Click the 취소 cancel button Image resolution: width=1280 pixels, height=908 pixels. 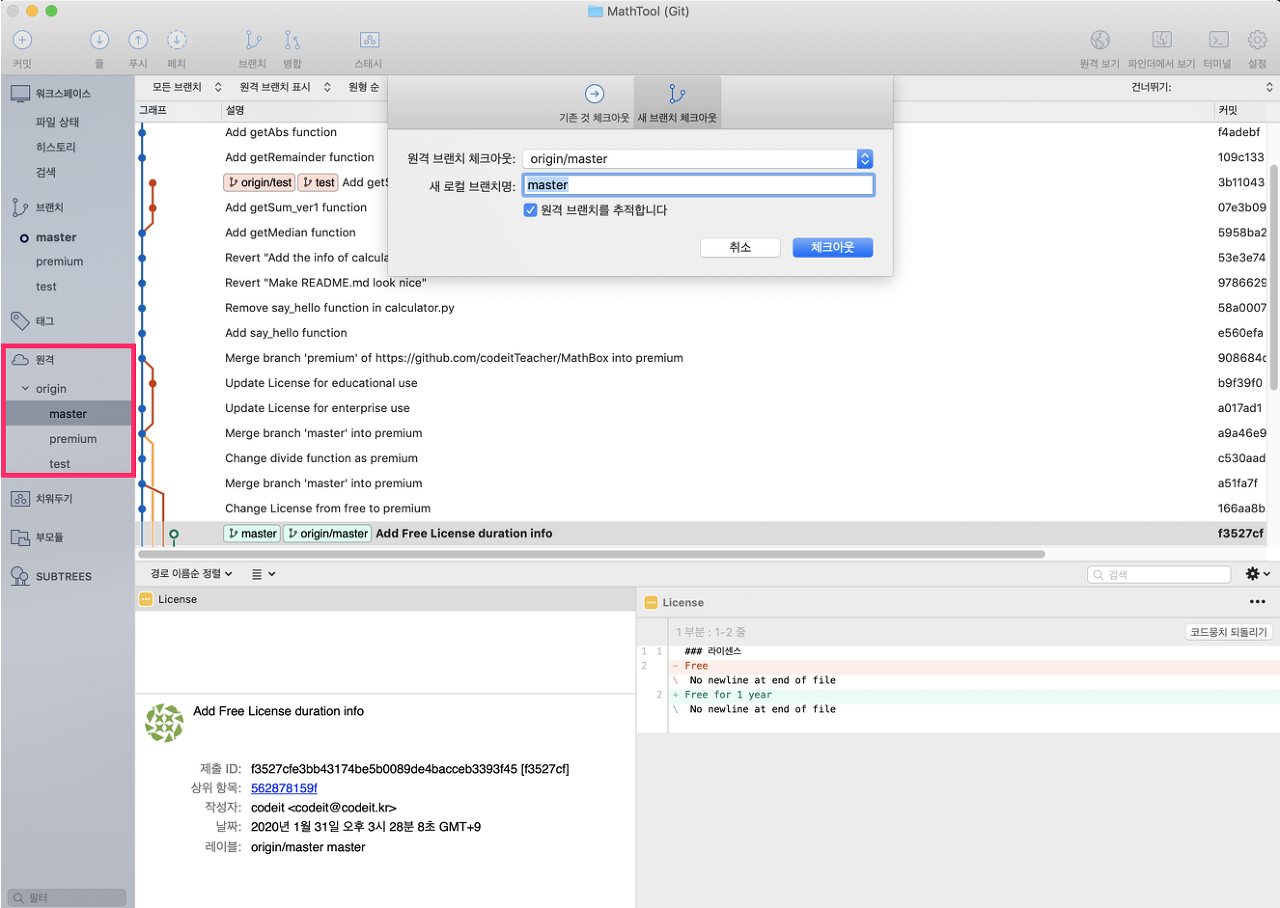740,247
